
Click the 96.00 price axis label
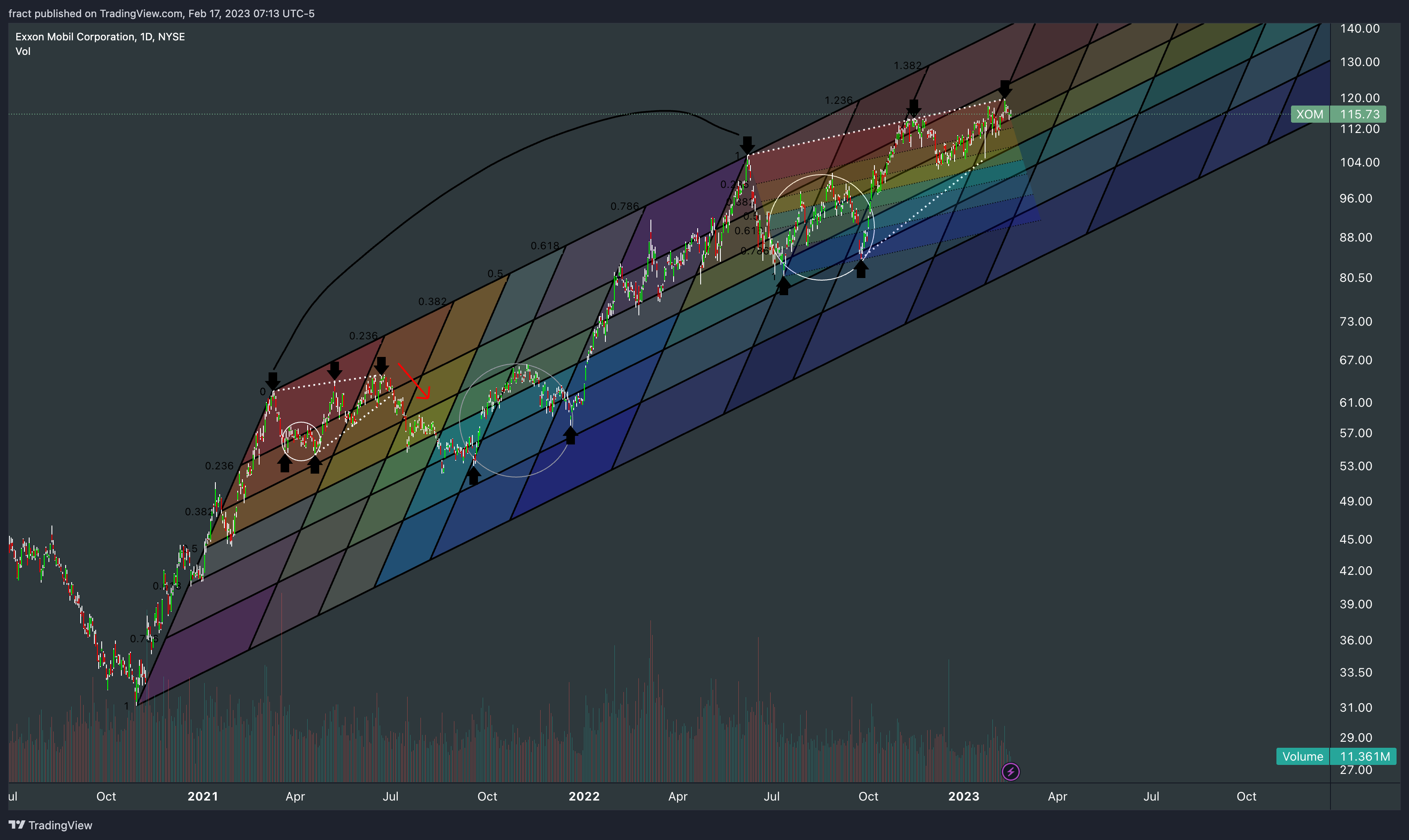[1356, 199]
